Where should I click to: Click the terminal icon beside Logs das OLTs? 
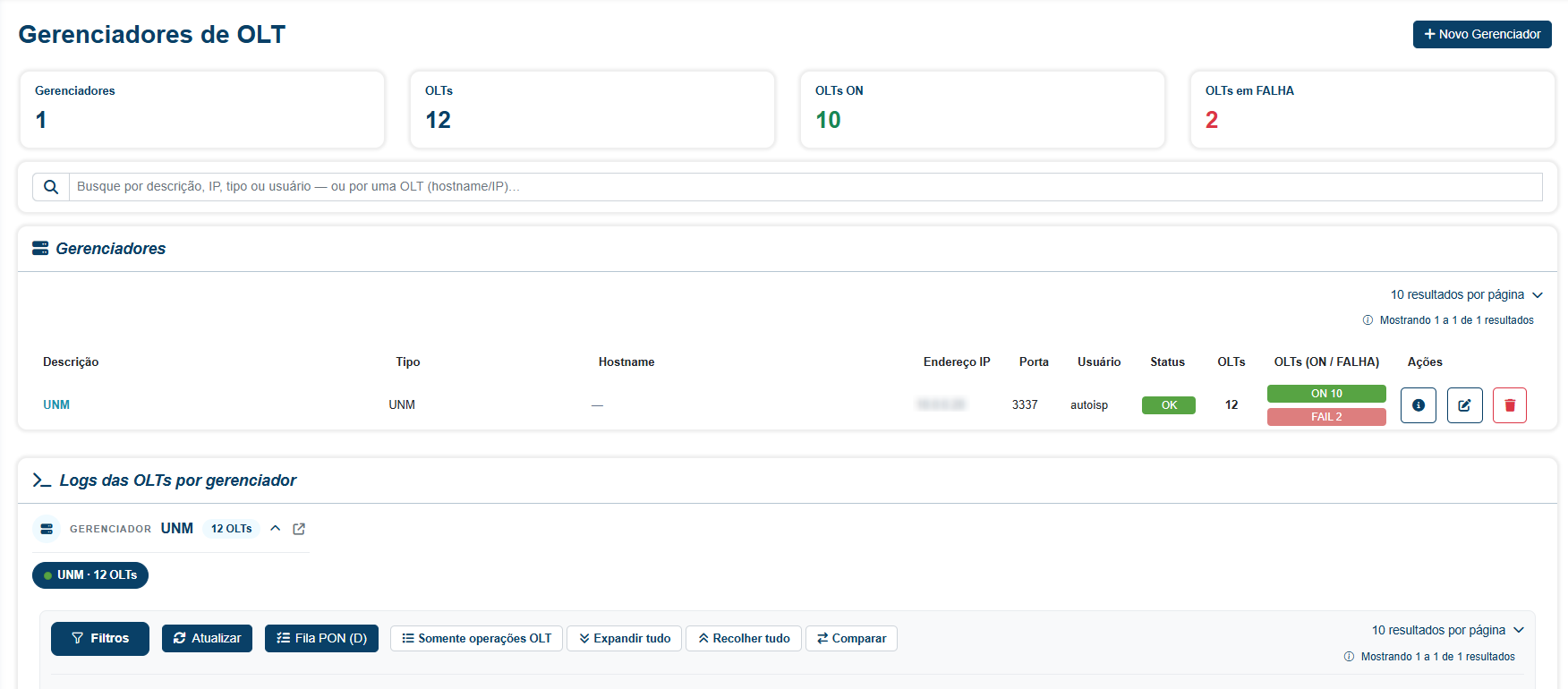pyautogui.click(x=41, y=481)
